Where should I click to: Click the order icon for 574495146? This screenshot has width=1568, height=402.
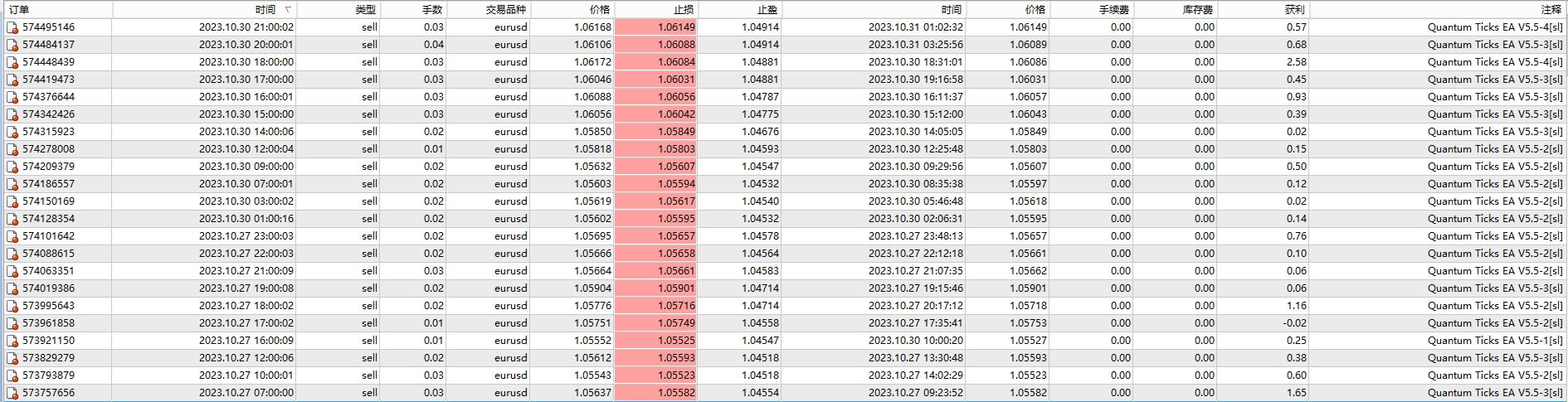(12, 27)
